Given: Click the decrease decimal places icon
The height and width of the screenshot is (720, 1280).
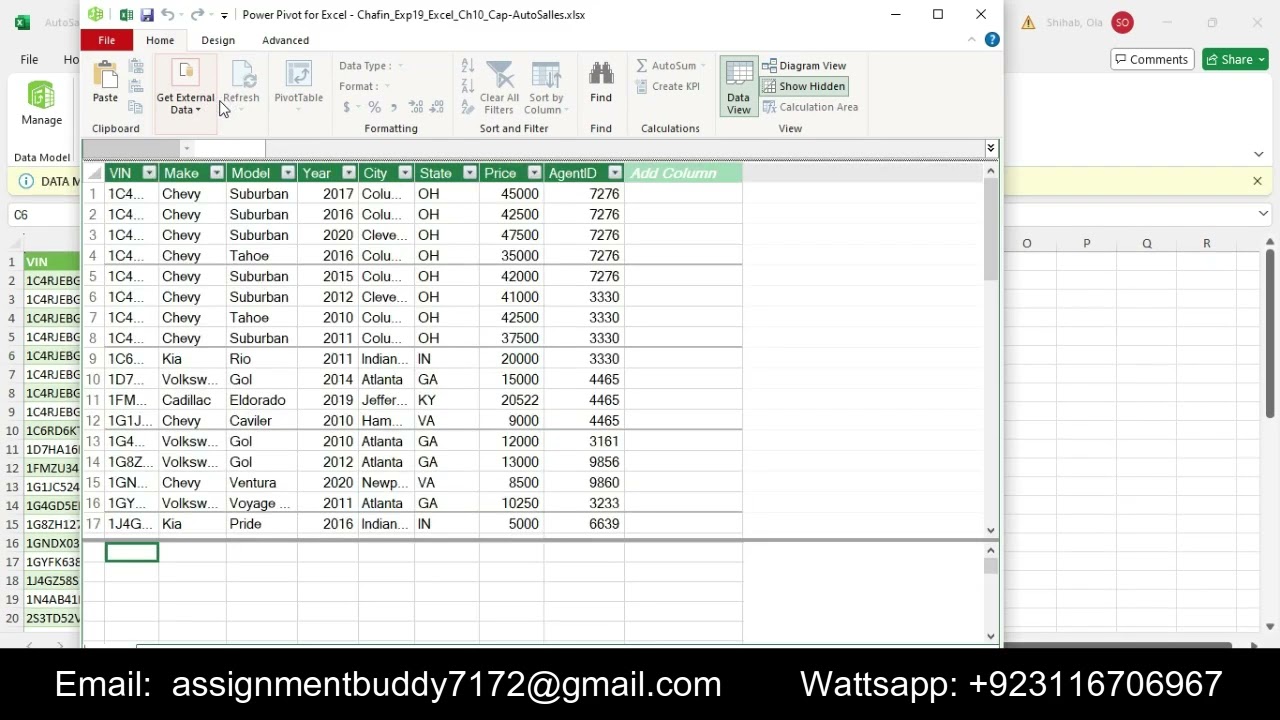Looking at the screenshot, I should (x=439, y=107).
